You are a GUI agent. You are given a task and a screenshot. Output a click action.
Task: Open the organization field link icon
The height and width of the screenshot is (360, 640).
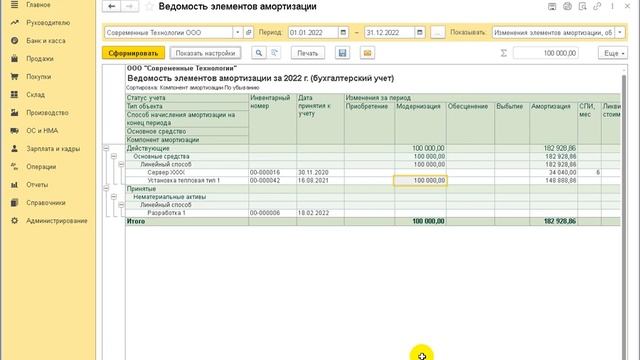249,32
